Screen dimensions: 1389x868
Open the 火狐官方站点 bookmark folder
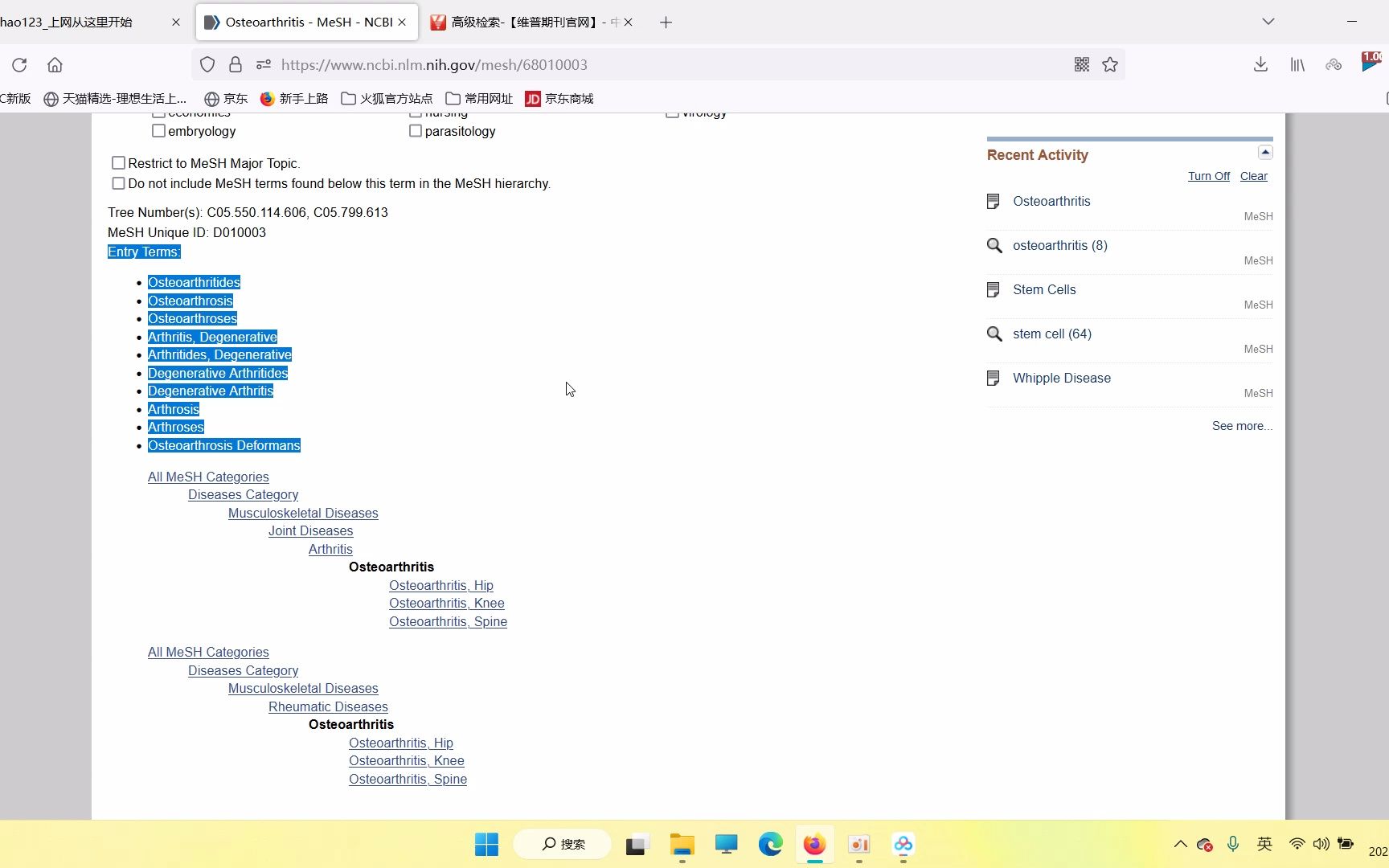387,99
